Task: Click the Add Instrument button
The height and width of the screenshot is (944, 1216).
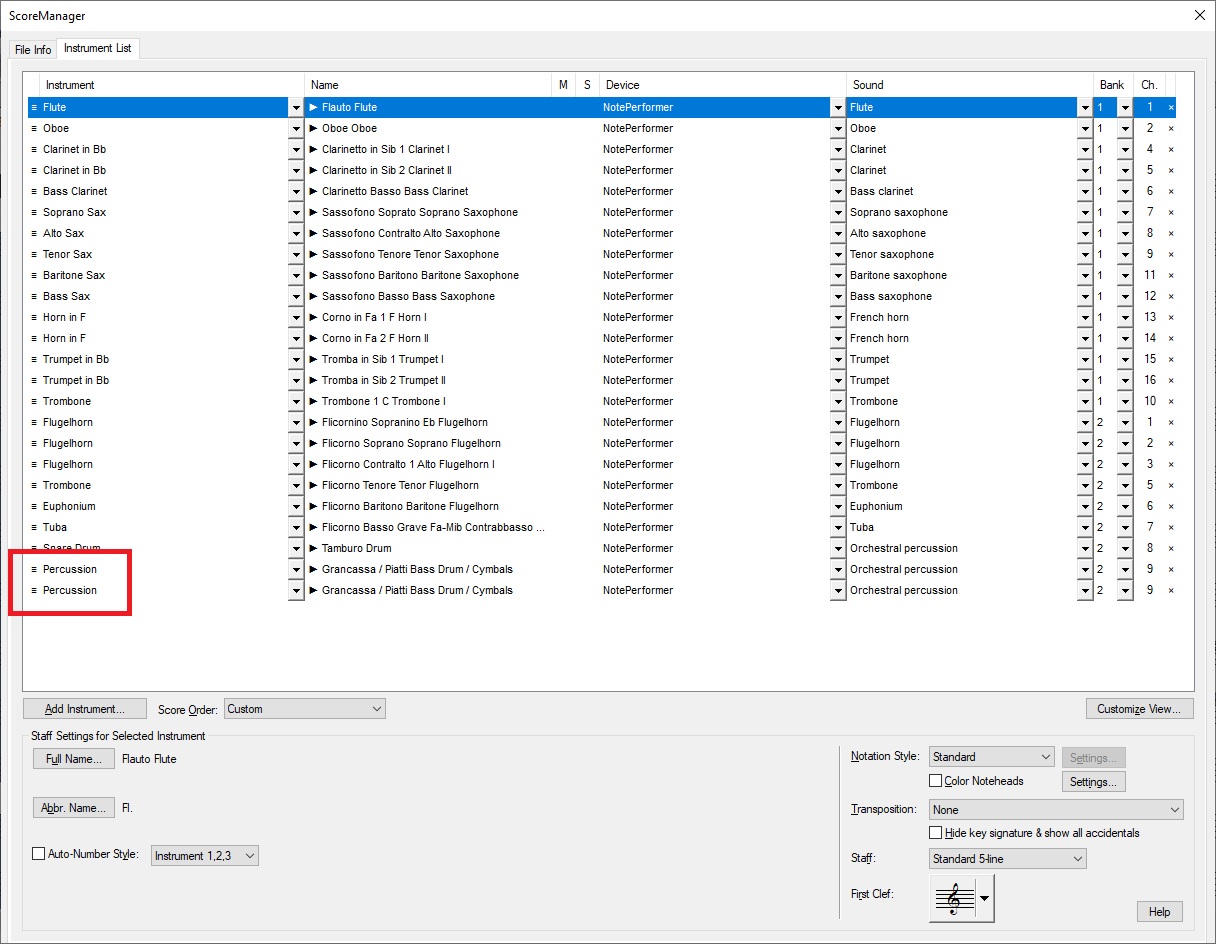Action: [x=85, y=709]
